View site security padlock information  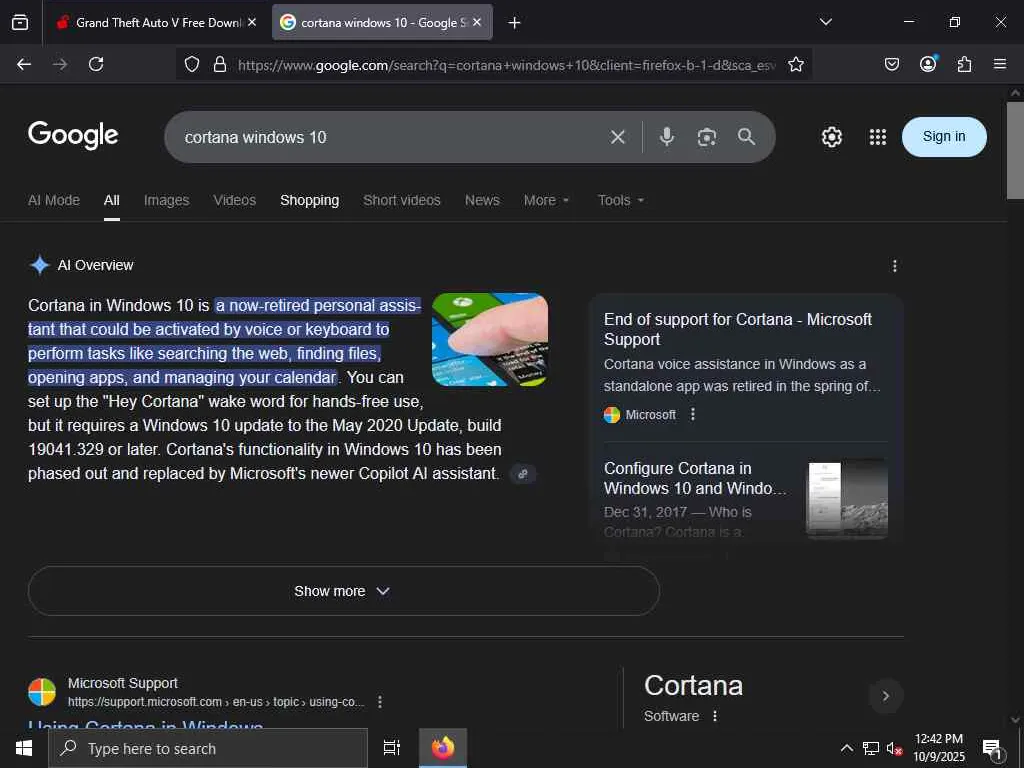tap(220, 64)
